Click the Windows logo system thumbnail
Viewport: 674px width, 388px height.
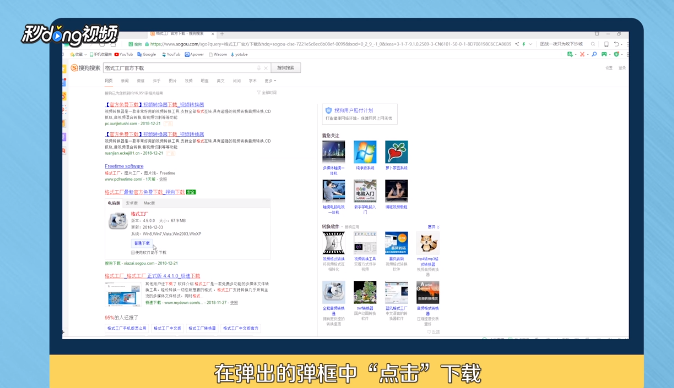365,152
